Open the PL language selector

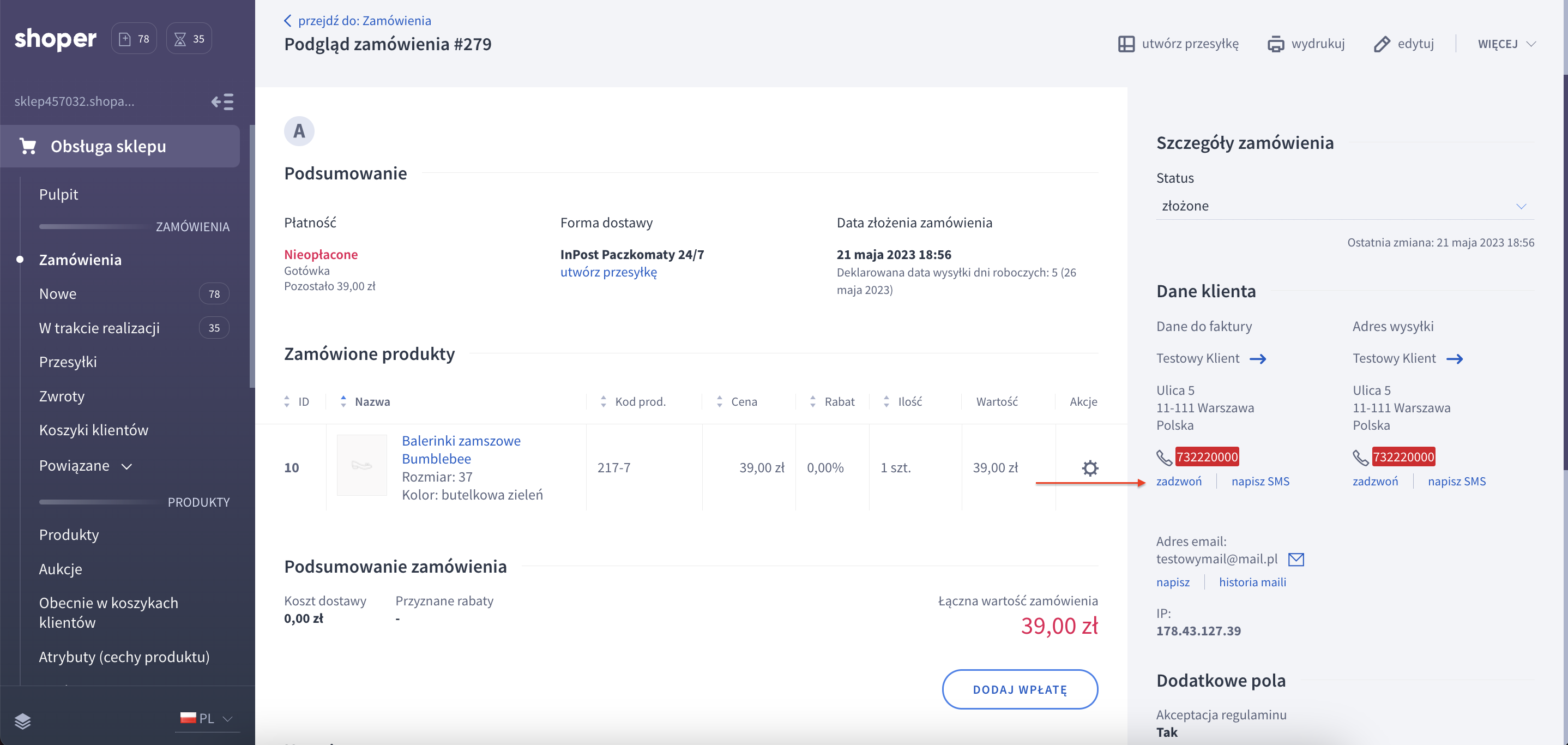[207, 718]
